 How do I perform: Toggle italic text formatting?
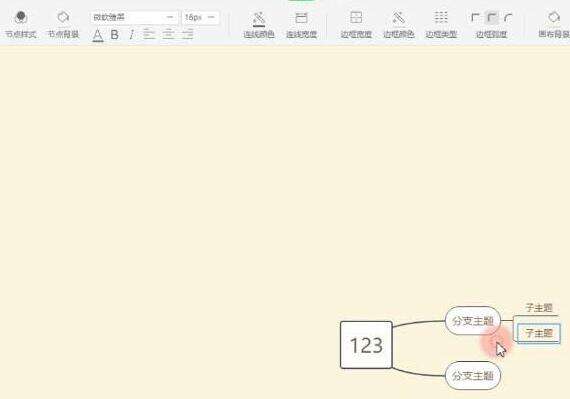point(131,35)
